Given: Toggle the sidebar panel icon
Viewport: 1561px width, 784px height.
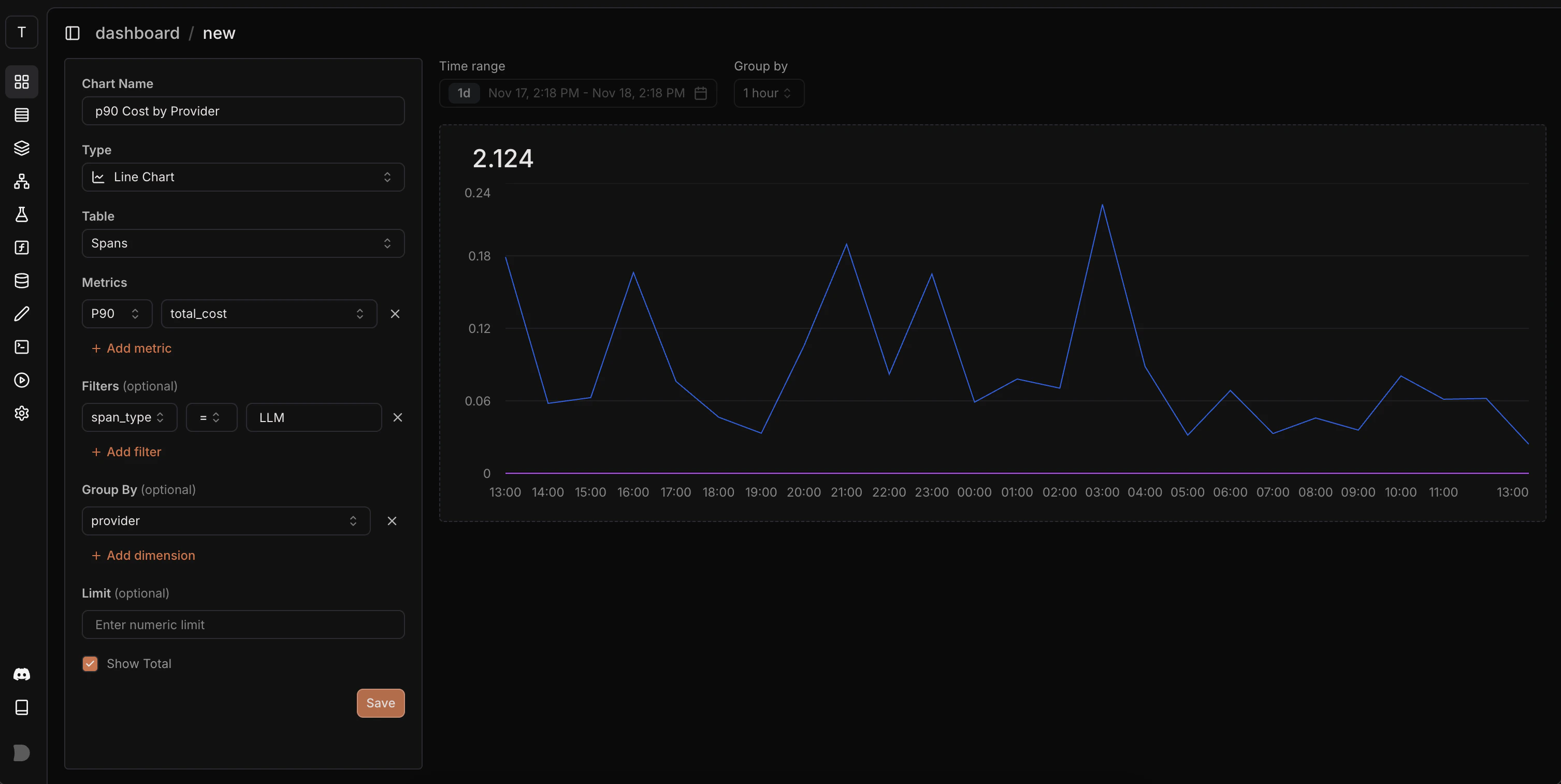Looking at the screenshot, I should click(72, 33).
